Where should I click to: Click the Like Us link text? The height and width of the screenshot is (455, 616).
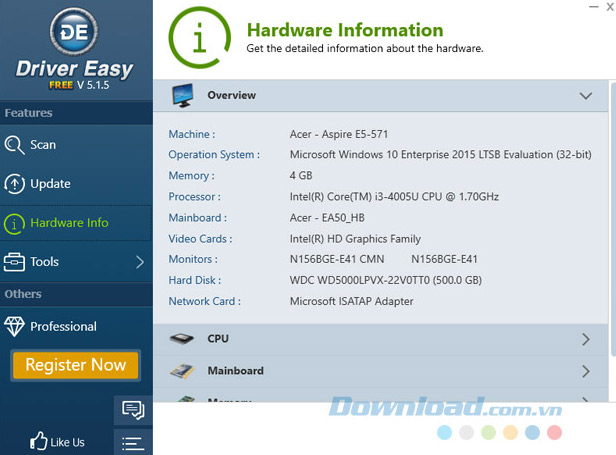coord(67,442)
